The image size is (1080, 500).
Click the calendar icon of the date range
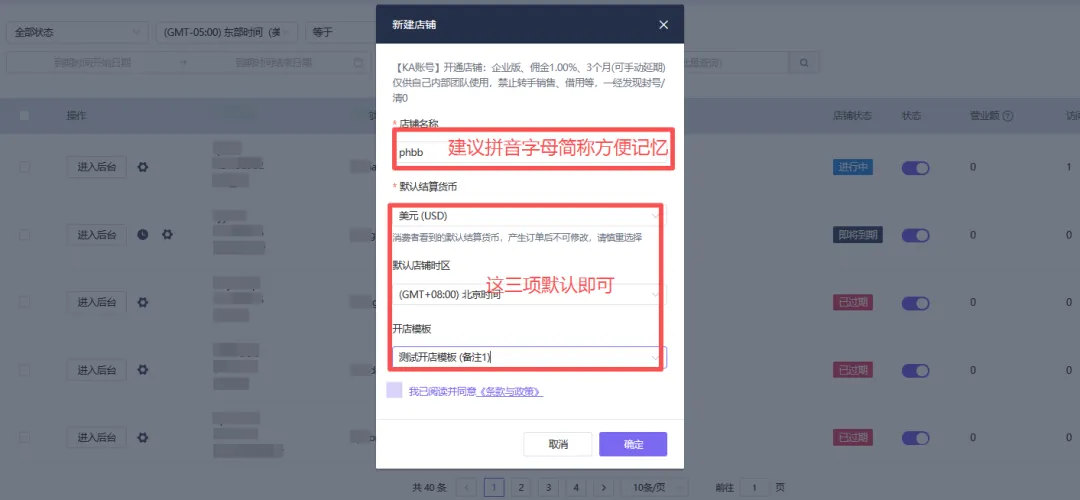358,63
